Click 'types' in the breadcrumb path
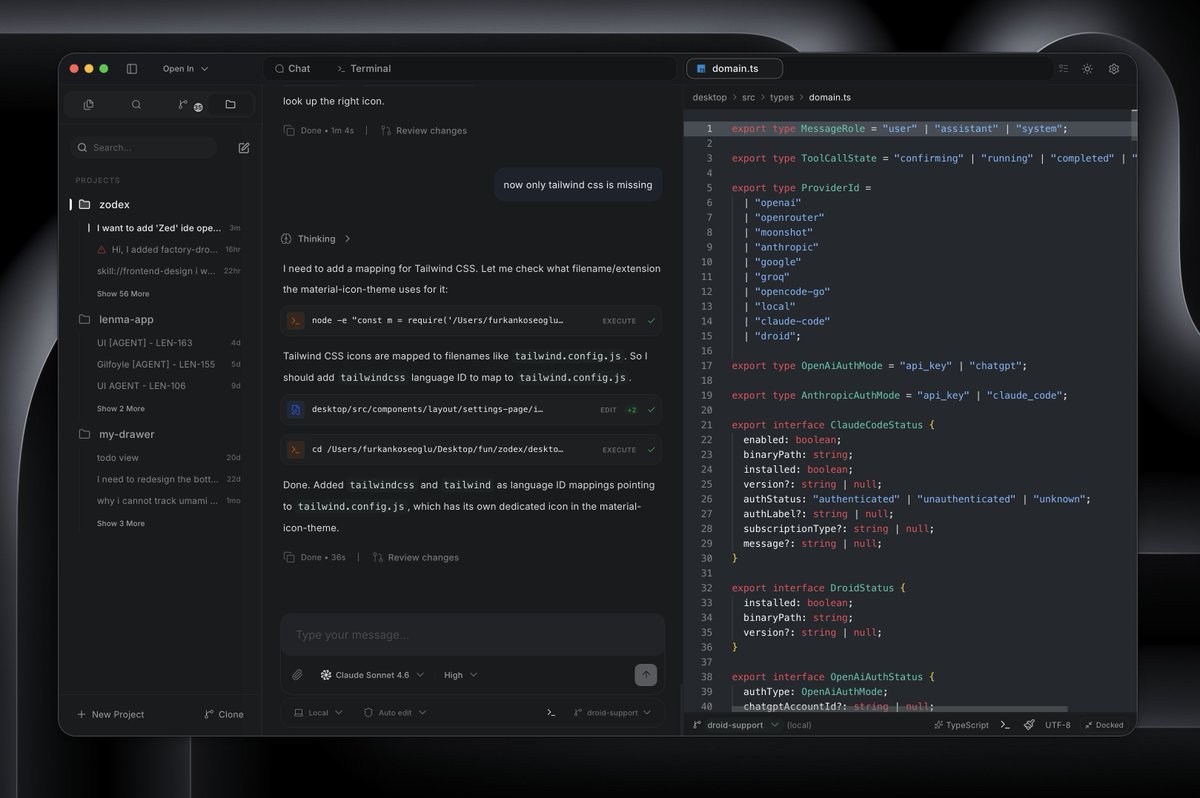Screen dimensions: 1200x798 (782, 98)
